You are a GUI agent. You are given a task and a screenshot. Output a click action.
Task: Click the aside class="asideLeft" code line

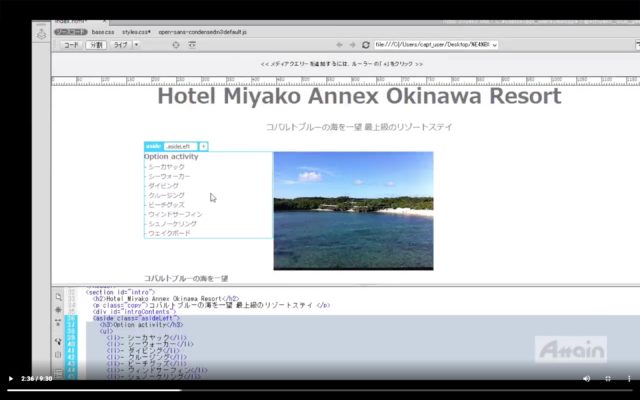pos(136,318)
